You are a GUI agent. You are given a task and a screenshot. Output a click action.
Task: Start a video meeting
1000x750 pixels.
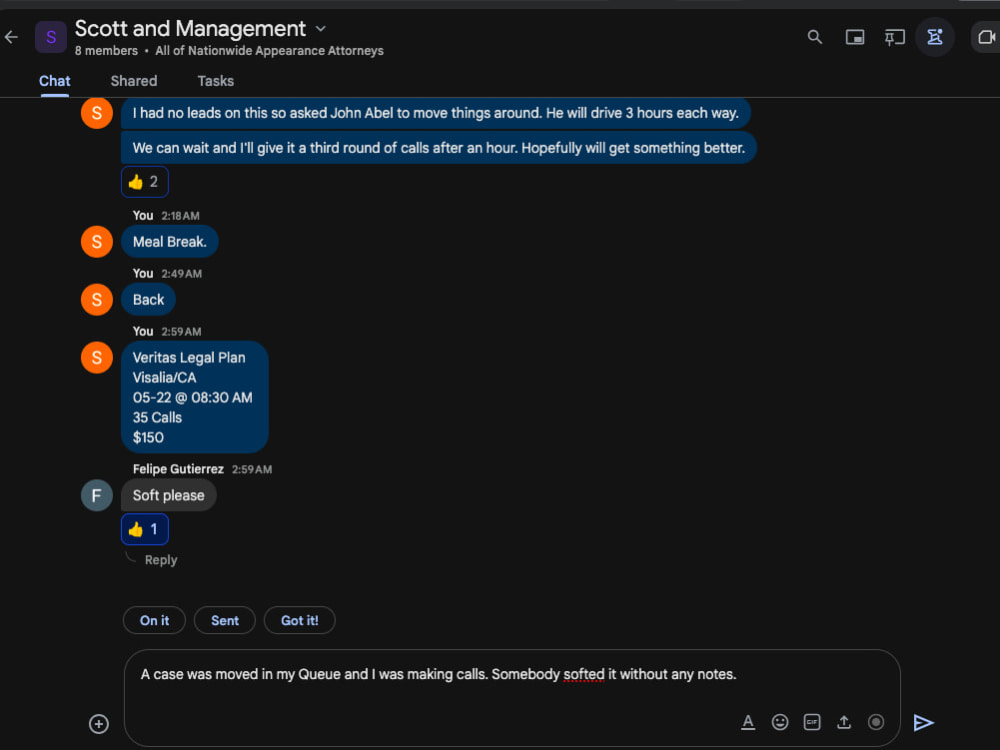tap(986, 37)
